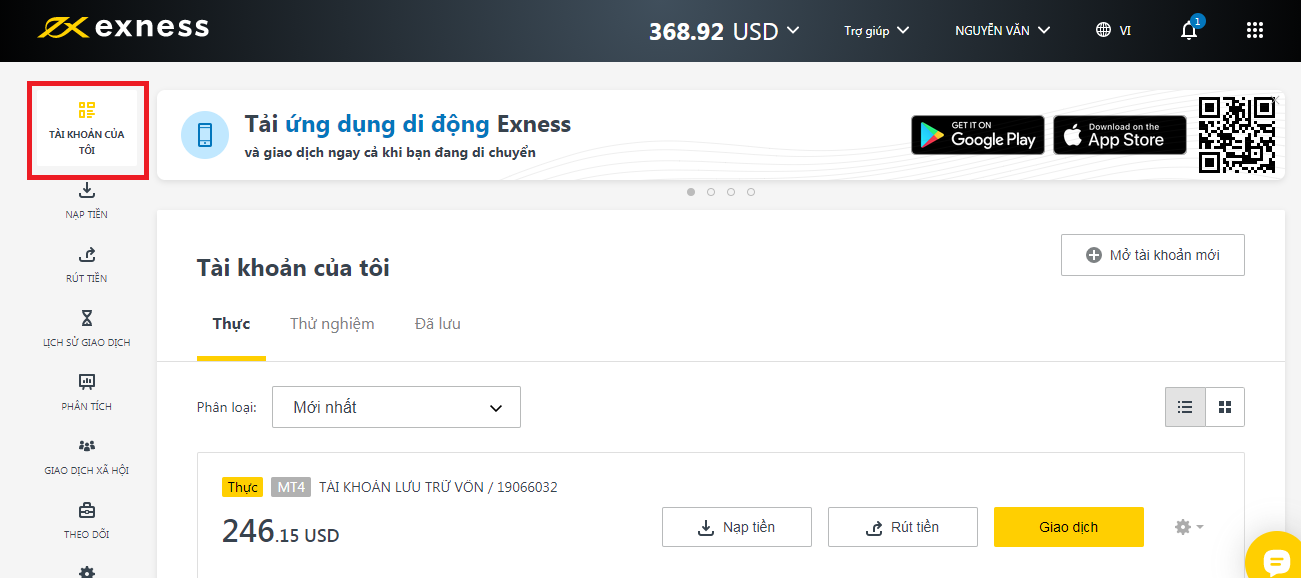Switch account display to list view
This screenshot has width=1301, height=578.
coord(1185,407)
